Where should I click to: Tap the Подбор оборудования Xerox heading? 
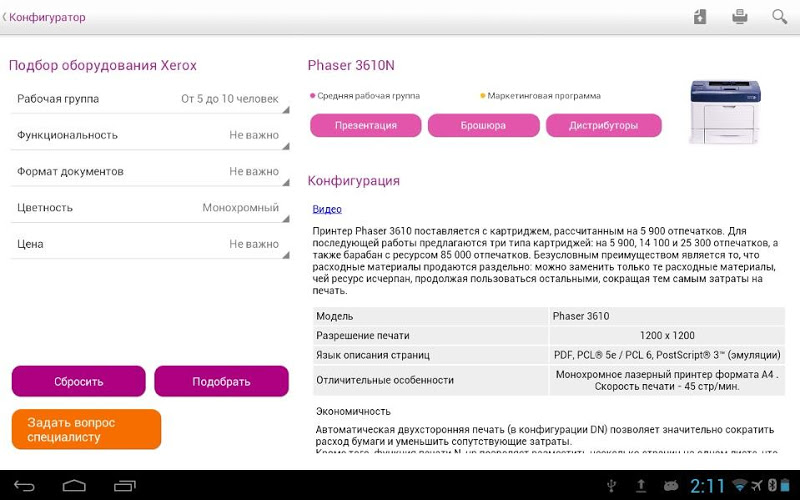[x=103, y=65]
